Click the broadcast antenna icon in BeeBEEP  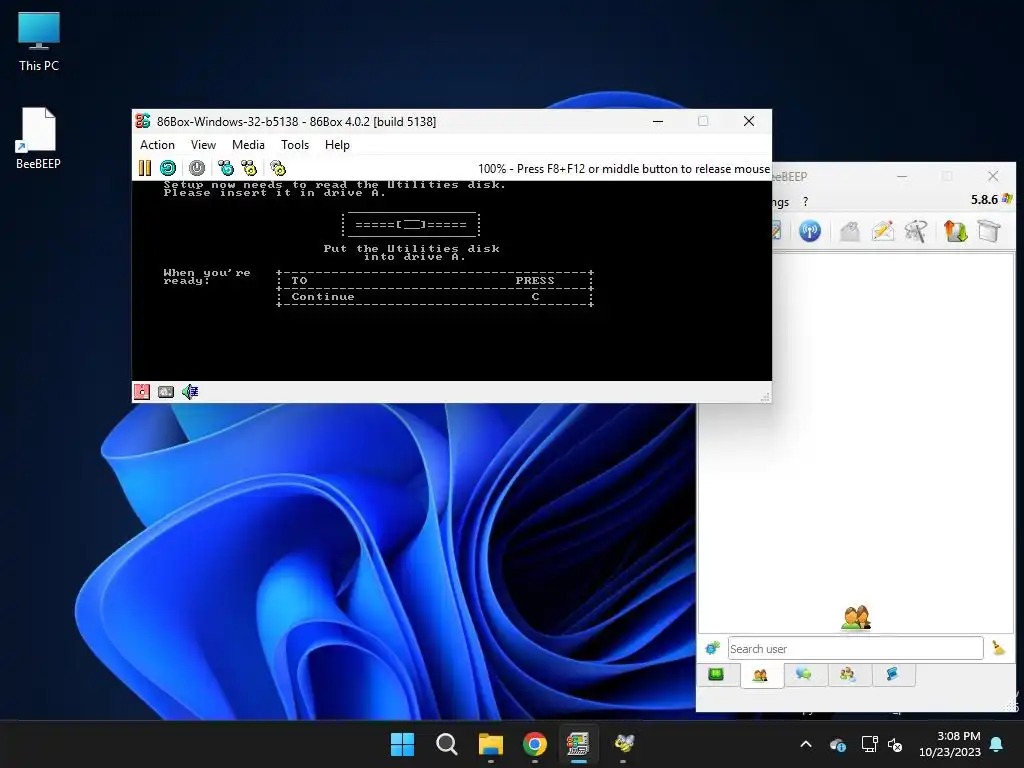point(810,231)
